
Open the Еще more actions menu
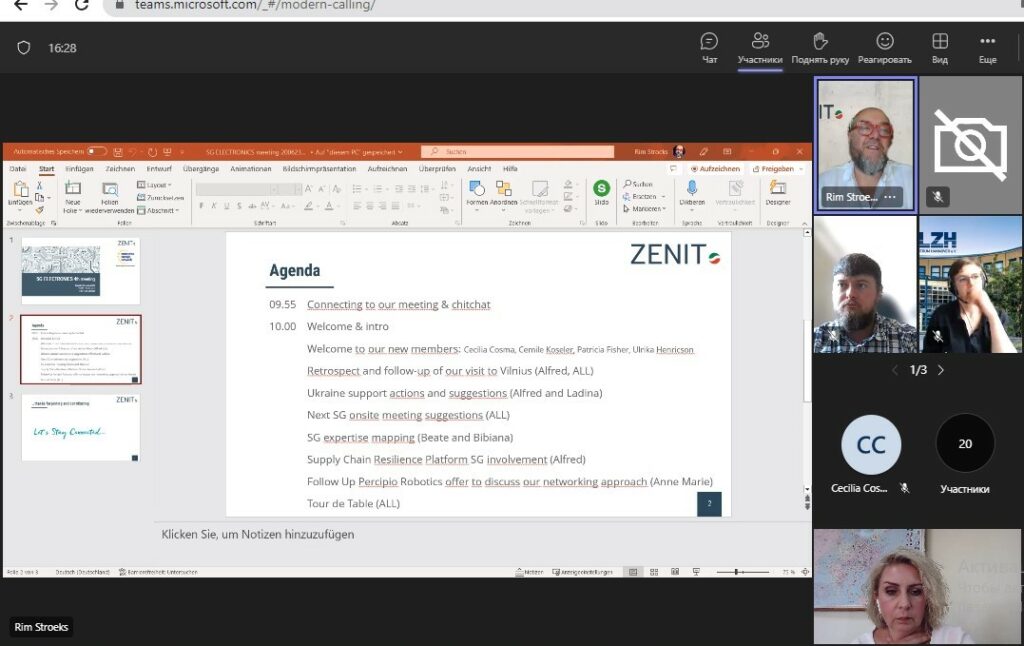(987, 47)
